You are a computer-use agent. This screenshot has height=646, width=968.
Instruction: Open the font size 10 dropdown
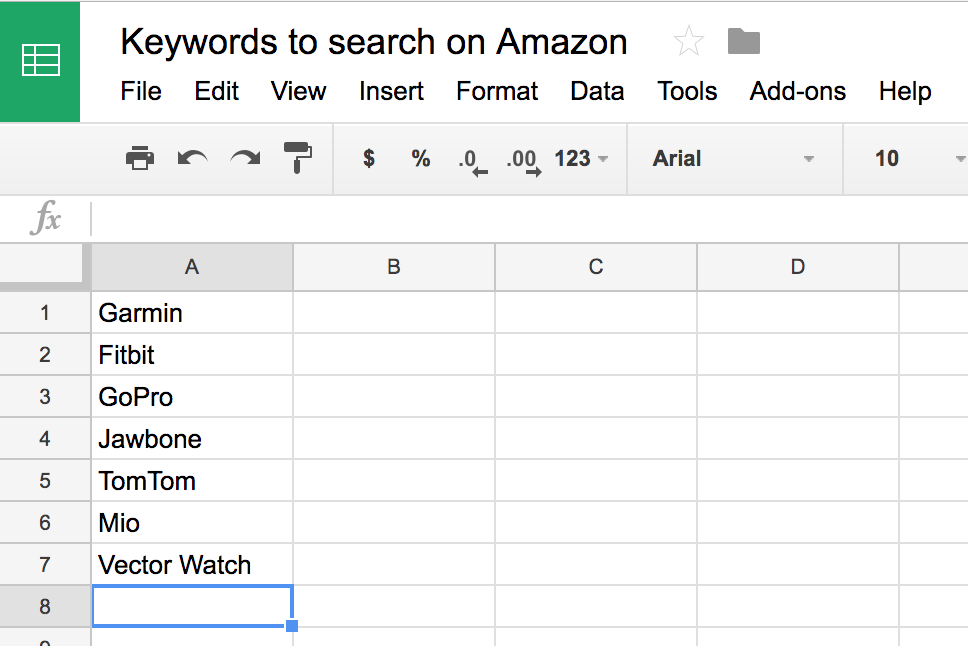[914, 159]
